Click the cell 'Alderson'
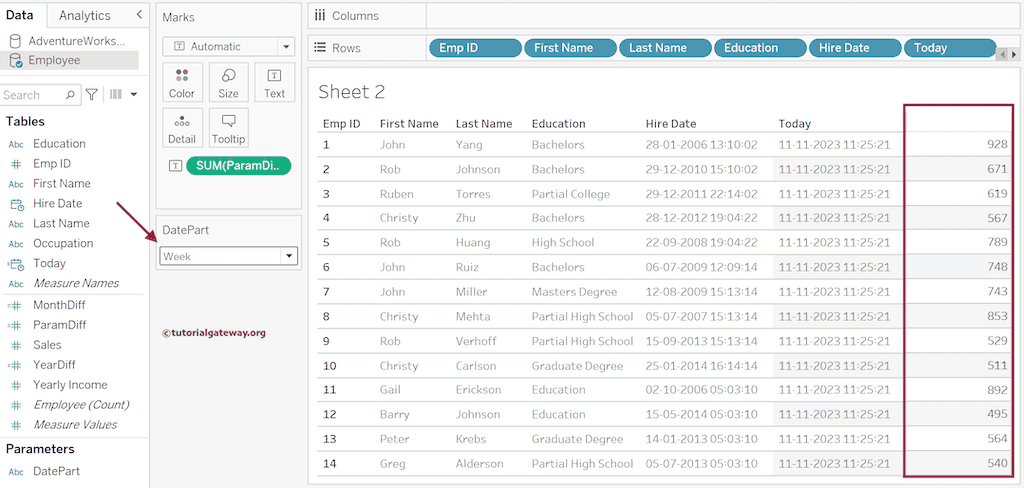Image resolution: width=1024 pixels, height=488 pixels. click(x=479, y=464)
